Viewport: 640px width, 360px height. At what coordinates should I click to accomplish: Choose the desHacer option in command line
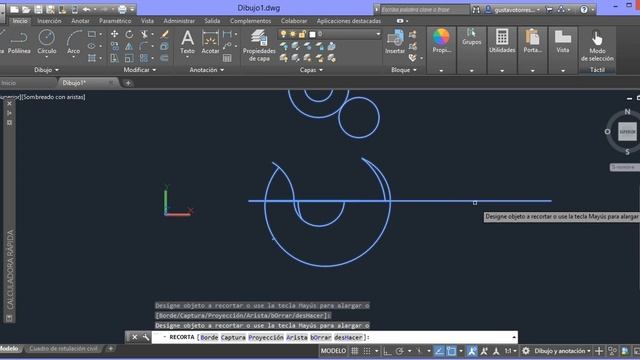[x=348, y=338]
